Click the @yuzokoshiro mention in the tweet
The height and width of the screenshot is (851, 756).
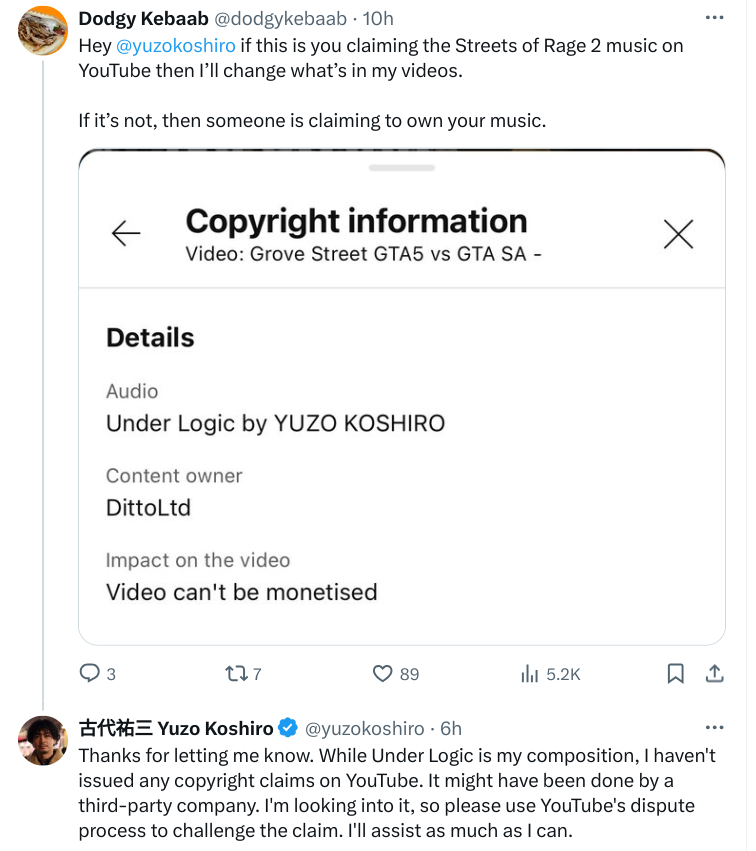(x=176, y=45)
